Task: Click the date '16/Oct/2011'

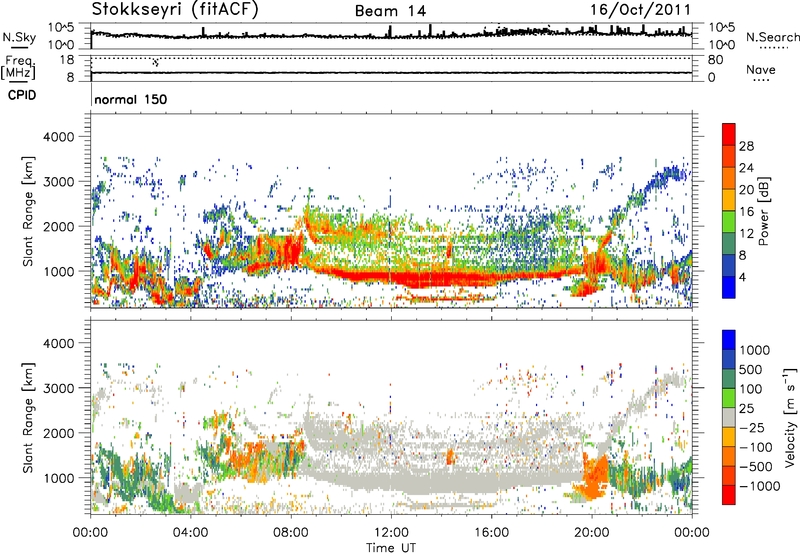Action: point(641,10)
